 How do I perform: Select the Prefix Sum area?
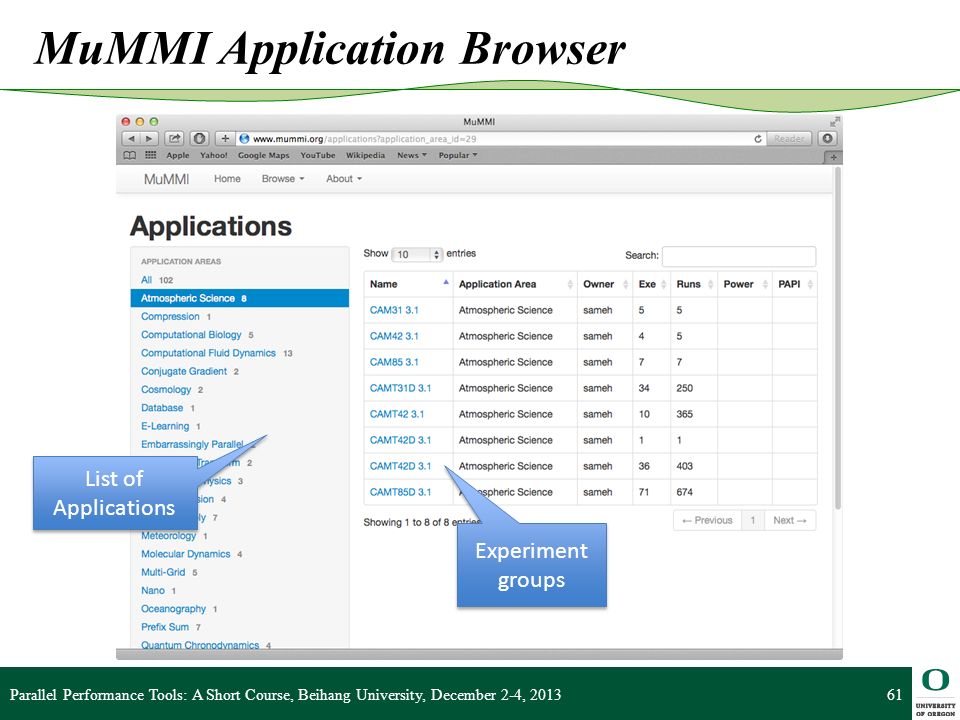[x=165, y=627]
